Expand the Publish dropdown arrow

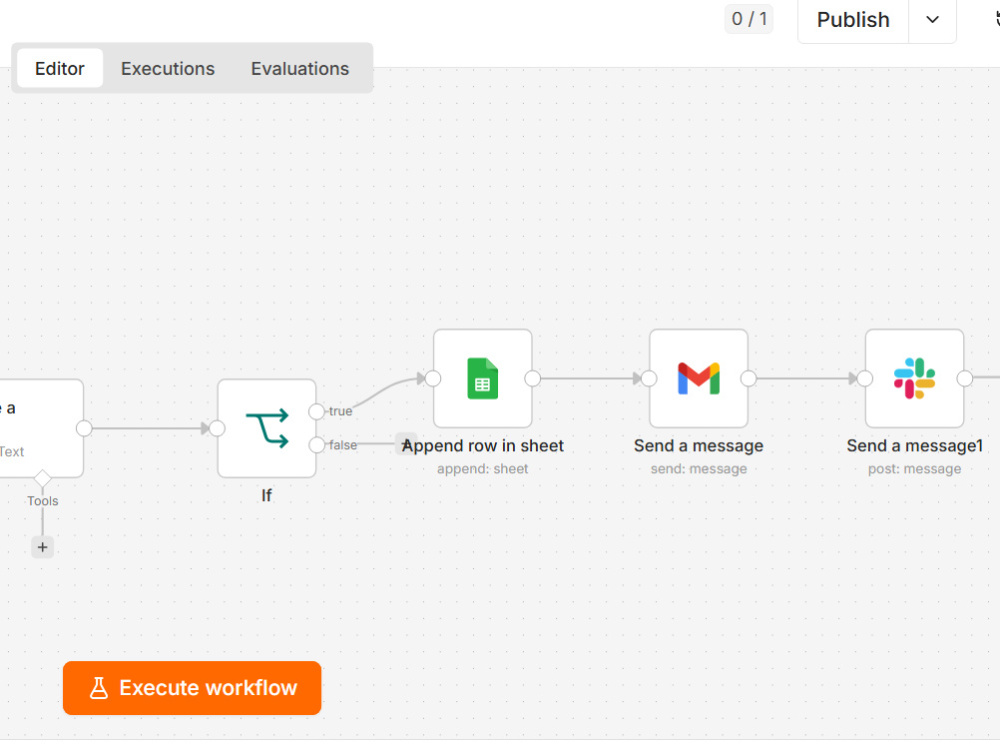point(932,20)
